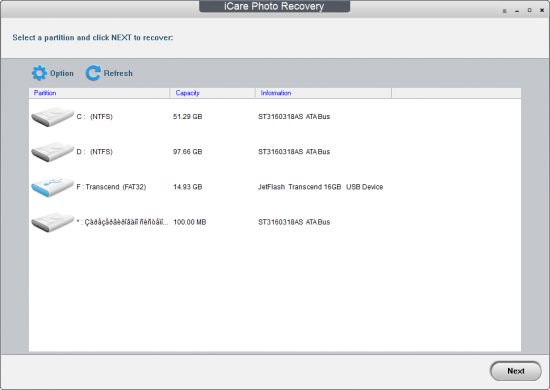Minimize the iCare Photo Recovery window
The image size is (550, 390).
pyautogui.click(x=517, y=11)
